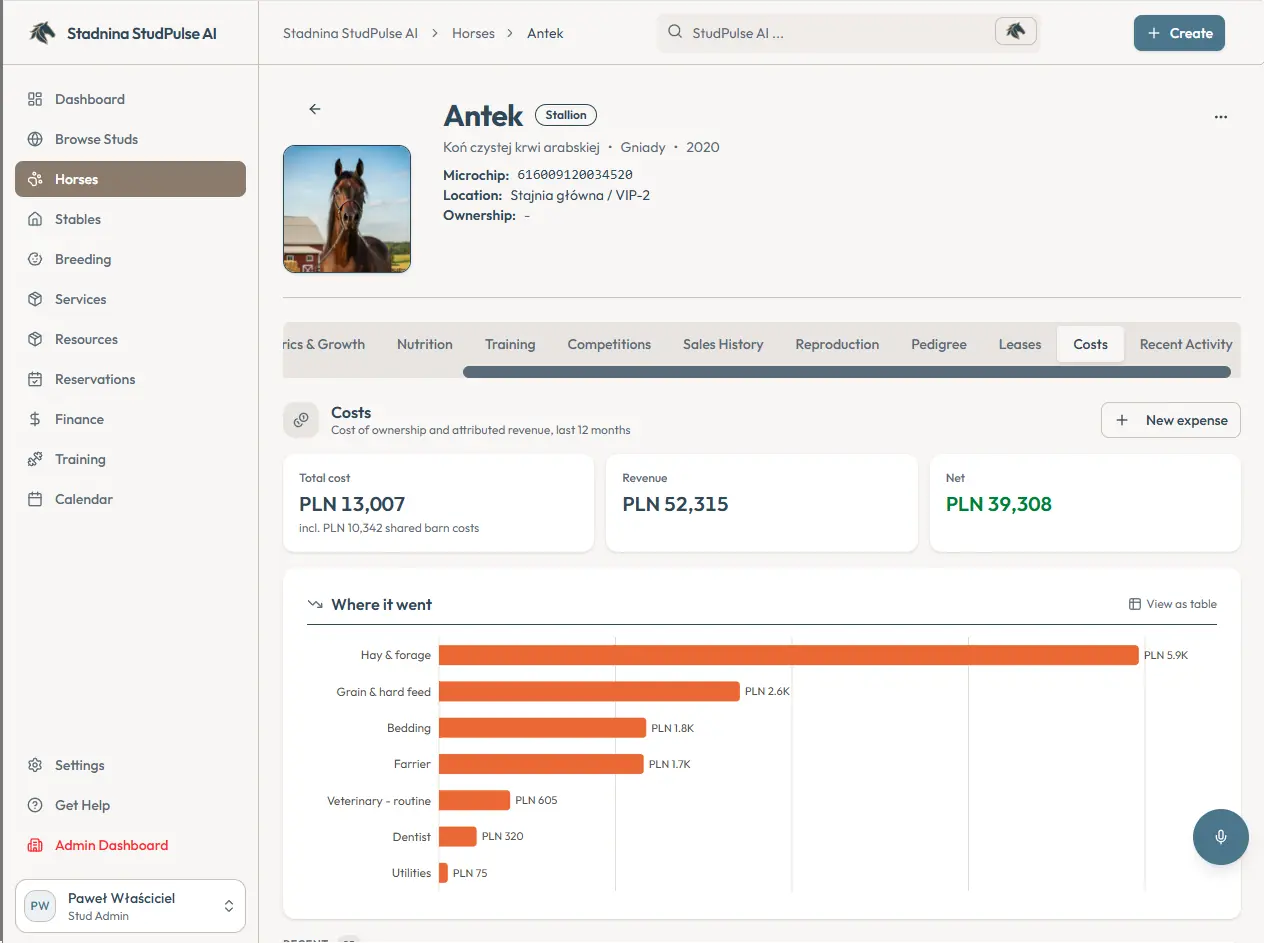Click Antek's horse photo thumbnail
Viewport: 1264px width, 943px height.
tap(347, 209)
